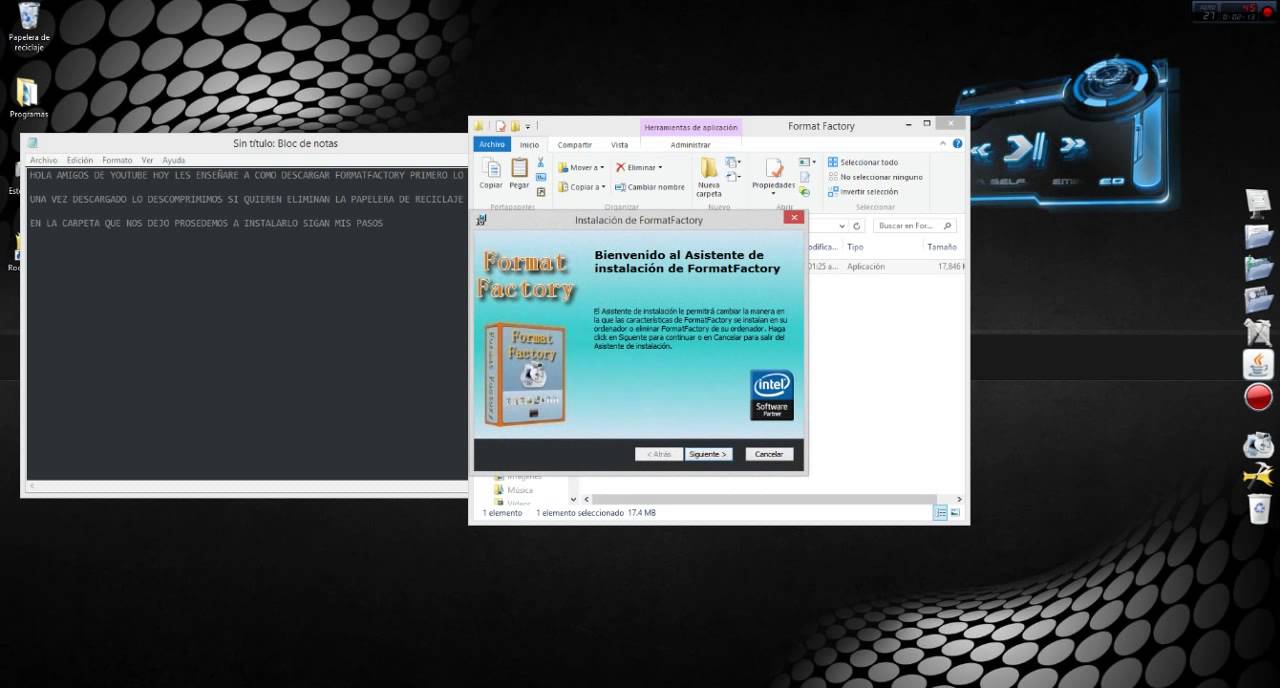1280x688 pixels.
Task: Click the recycle bin icon in dock
Action: [x=1258, y=509]
